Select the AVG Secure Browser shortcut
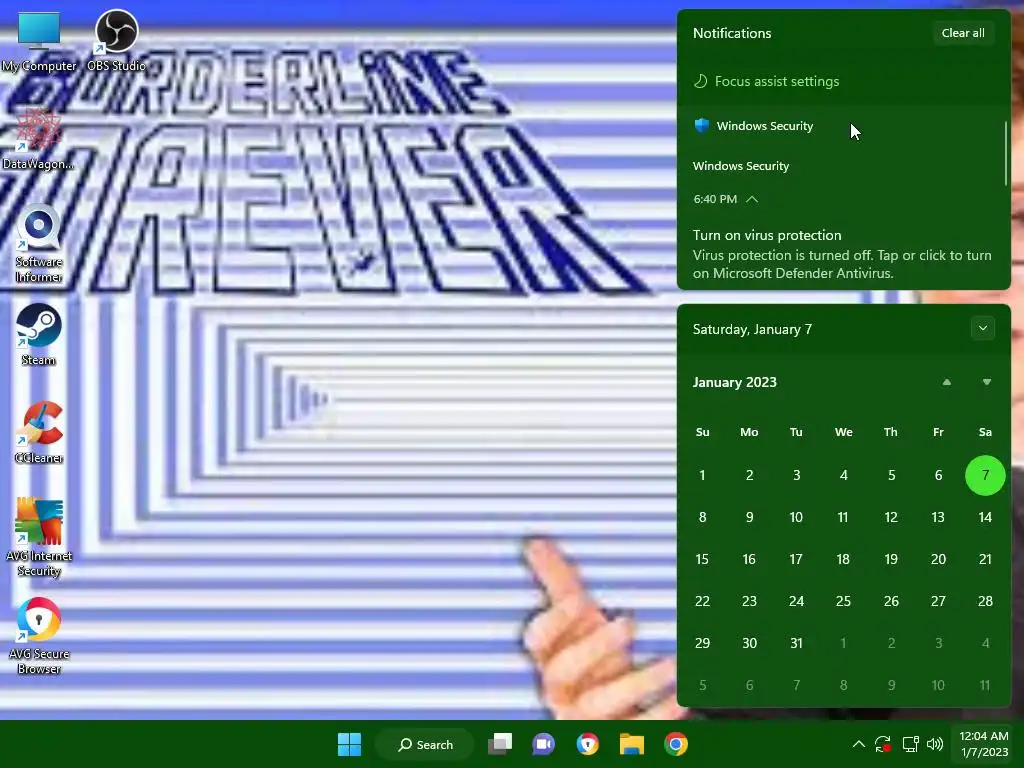Image resolution: width=1024 pixels, height=768 pixels. pos(39,636)
